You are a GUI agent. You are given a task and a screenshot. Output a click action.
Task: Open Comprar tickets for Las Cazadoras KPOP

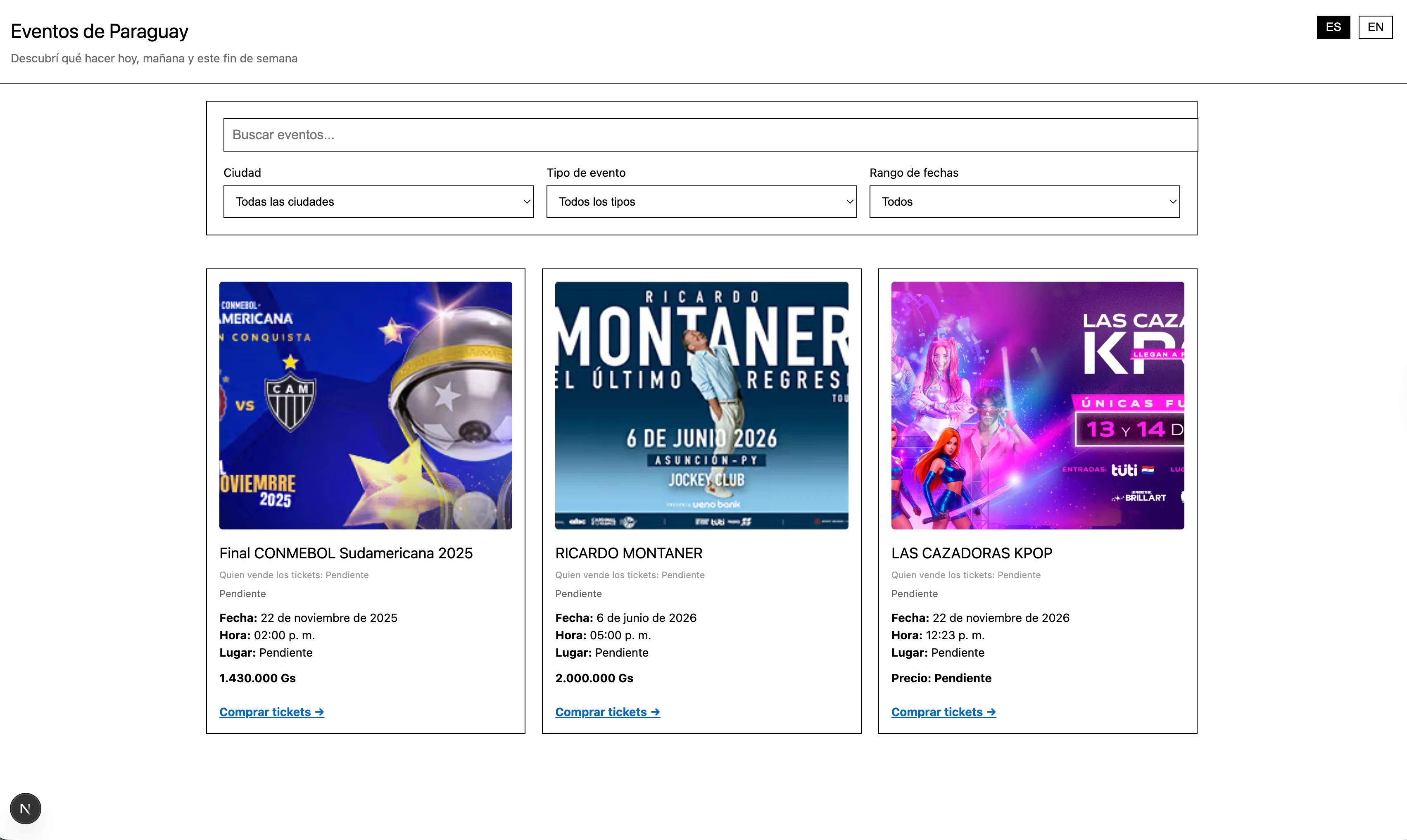[943, 712]
